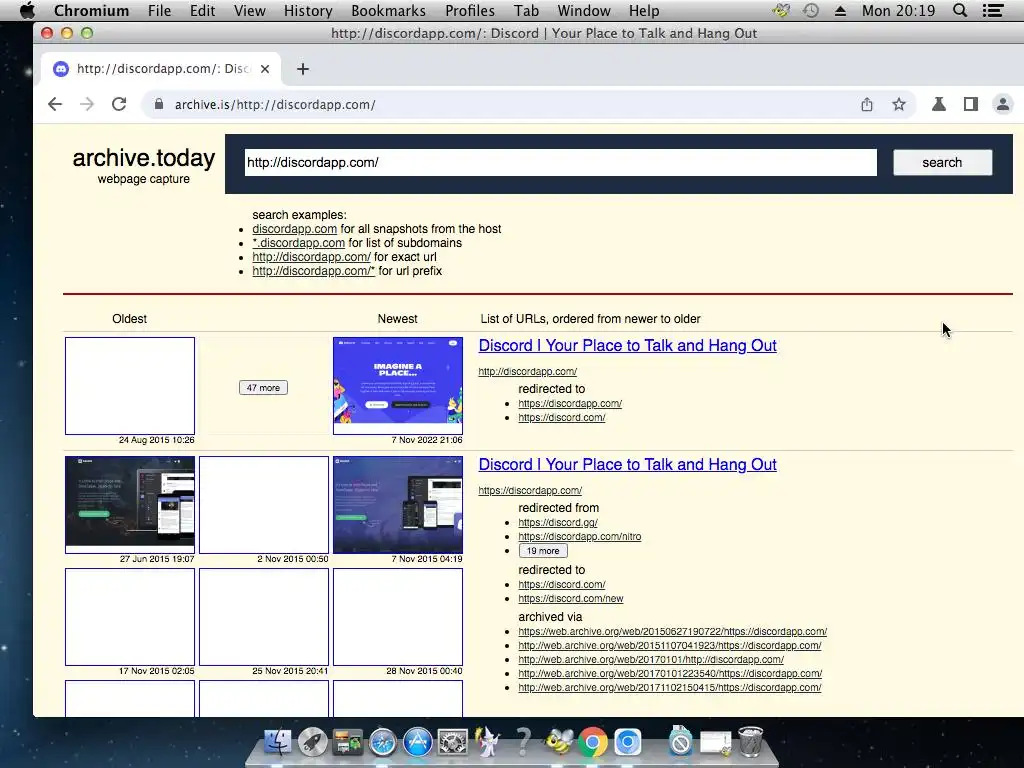Open first Discord Your Place to Talk link
The image size is (1024, 768).
[628, 345]
